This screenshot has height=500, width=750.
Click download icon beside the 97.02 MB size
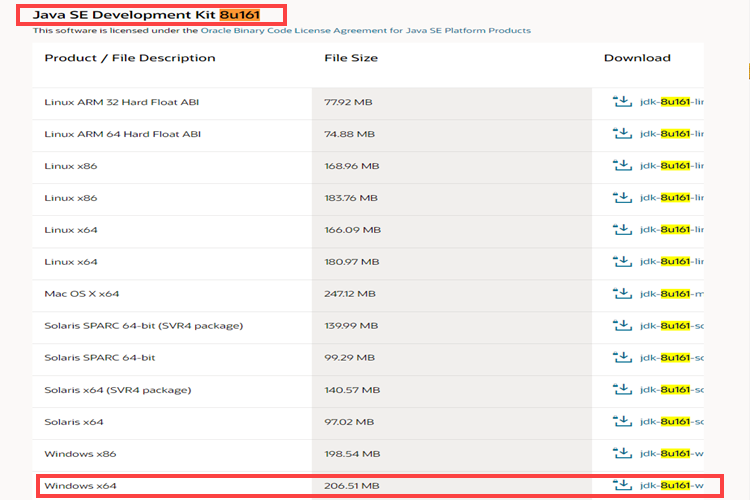click(622, 421)
